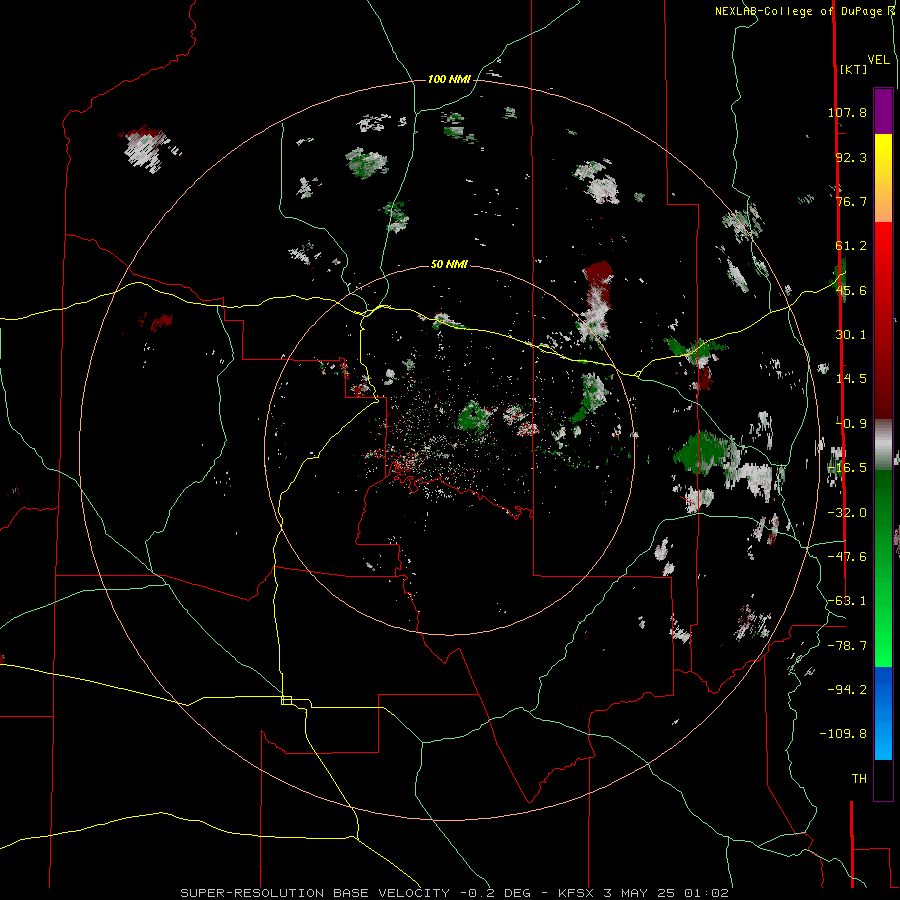
Task: Click the -94.2 velocity scale value
Action: click(x=847, y=689)
